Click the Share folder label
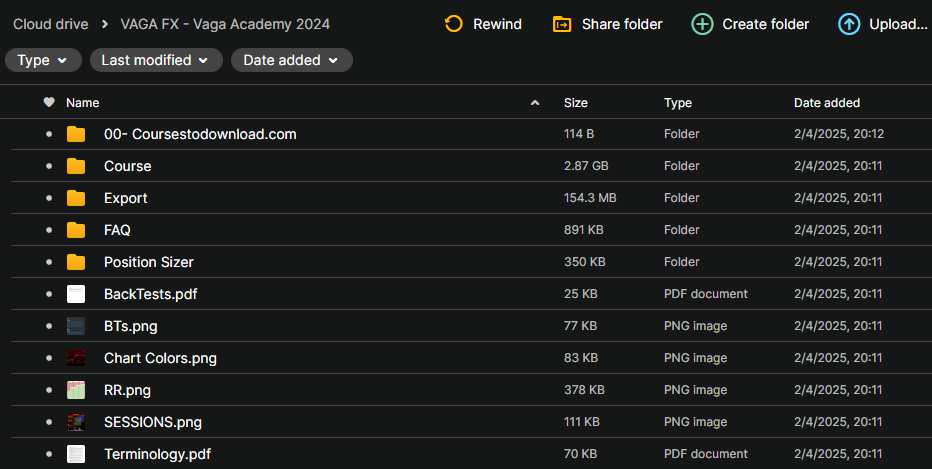 (622, 24)
